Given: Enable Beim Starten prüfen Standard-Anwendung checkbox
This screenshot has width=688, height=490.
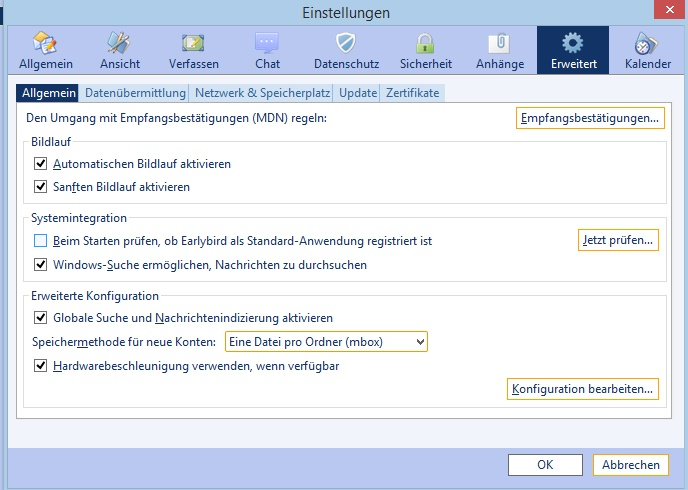Looking at the screenshot, I should [x=40, y=240].
